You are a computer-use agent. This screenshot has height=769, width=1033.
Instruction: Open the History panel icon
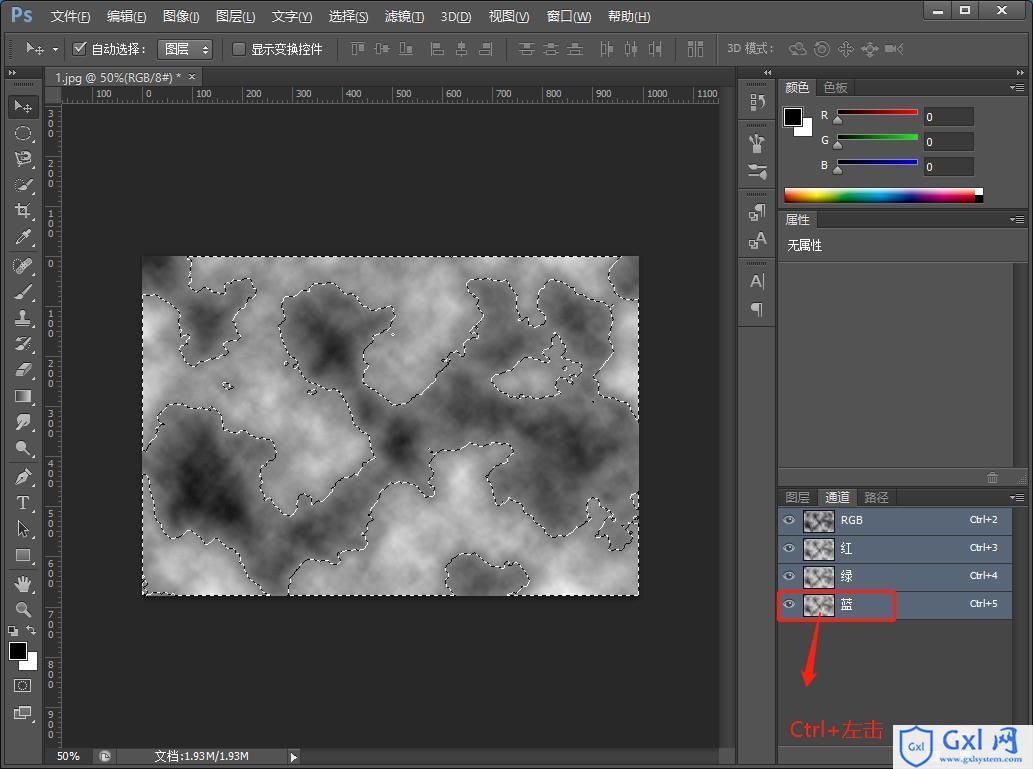click(757, 102)
